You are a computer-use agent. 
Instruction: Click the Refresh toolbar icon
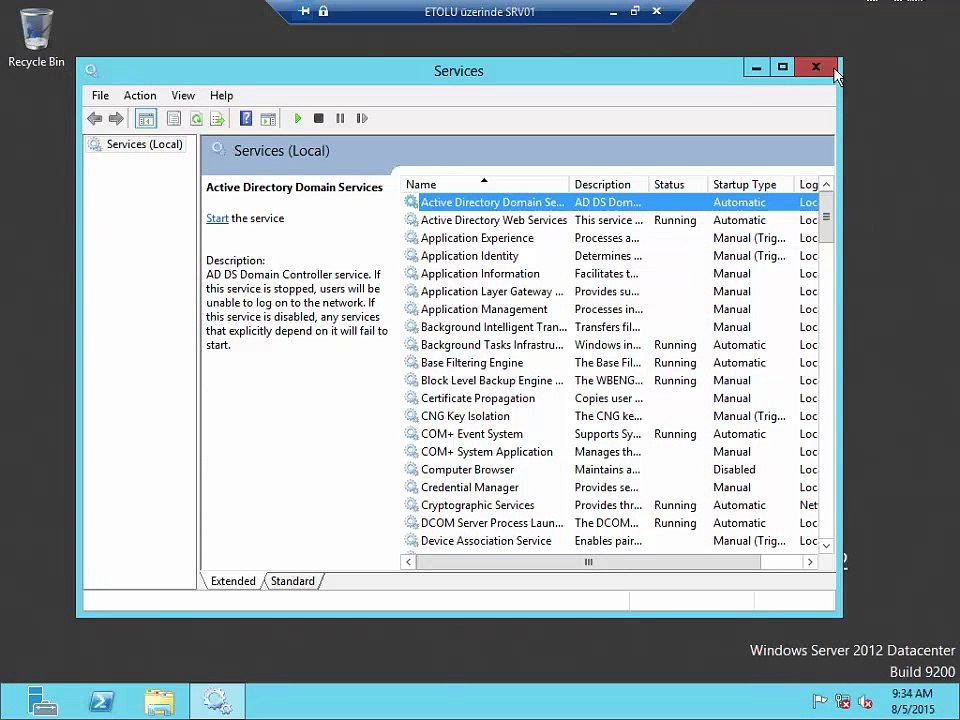(196, 118)
